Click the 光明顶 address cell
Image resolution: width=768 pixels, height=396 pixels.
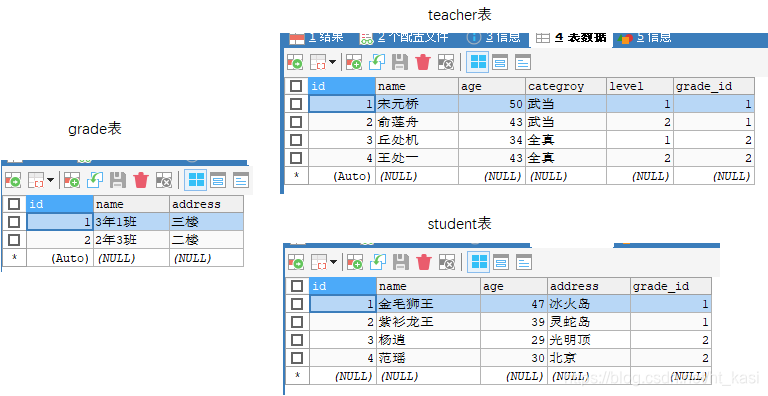click(x=589, y=340)
